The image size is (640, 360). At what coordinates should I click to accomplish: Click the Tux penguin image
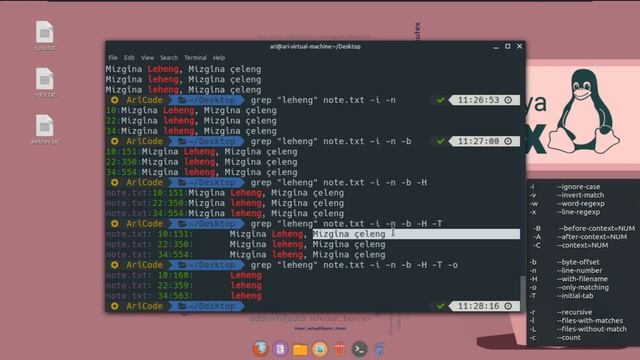(x=584, y=111)
